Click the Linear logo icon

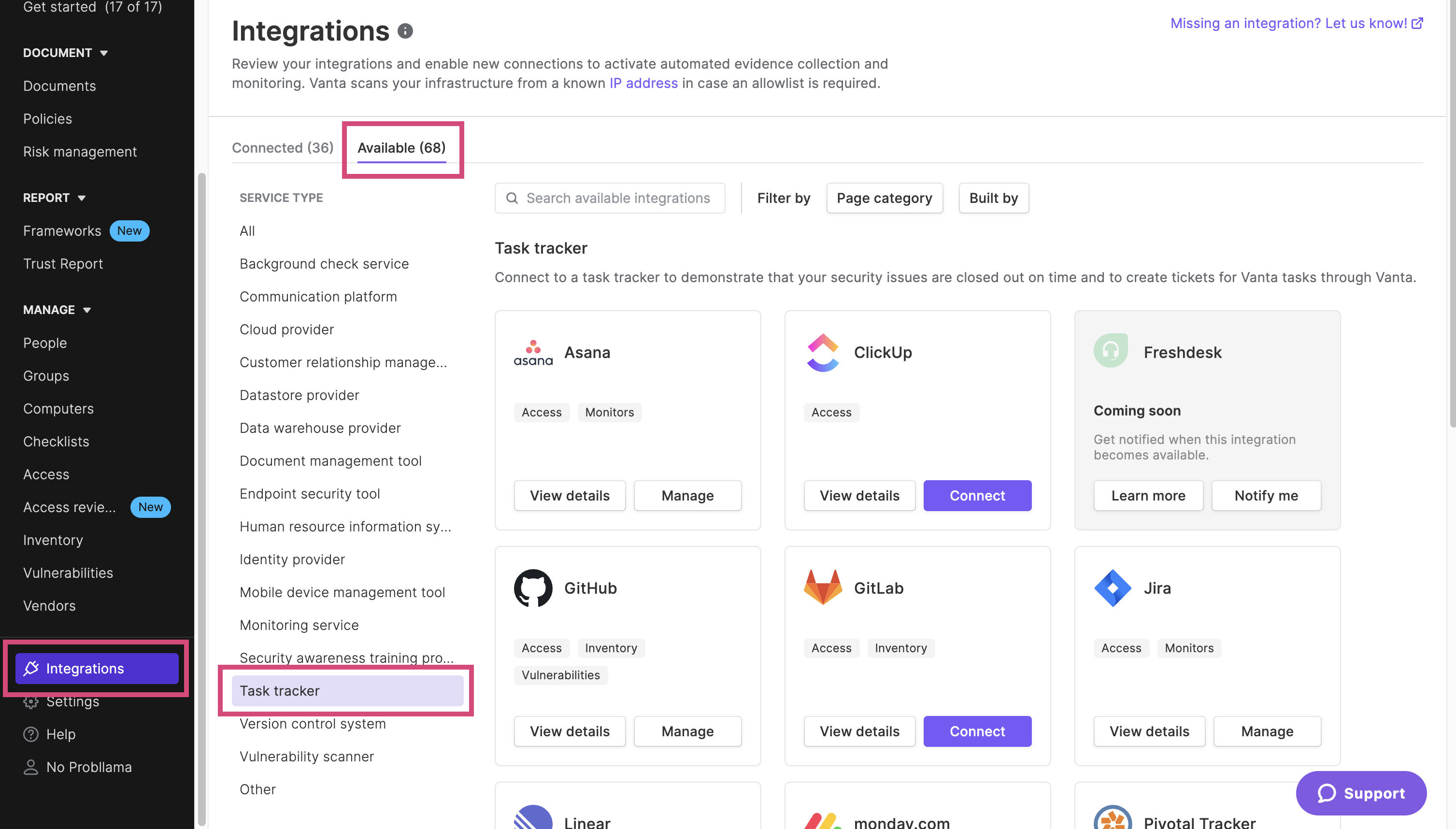coord(533,817)
